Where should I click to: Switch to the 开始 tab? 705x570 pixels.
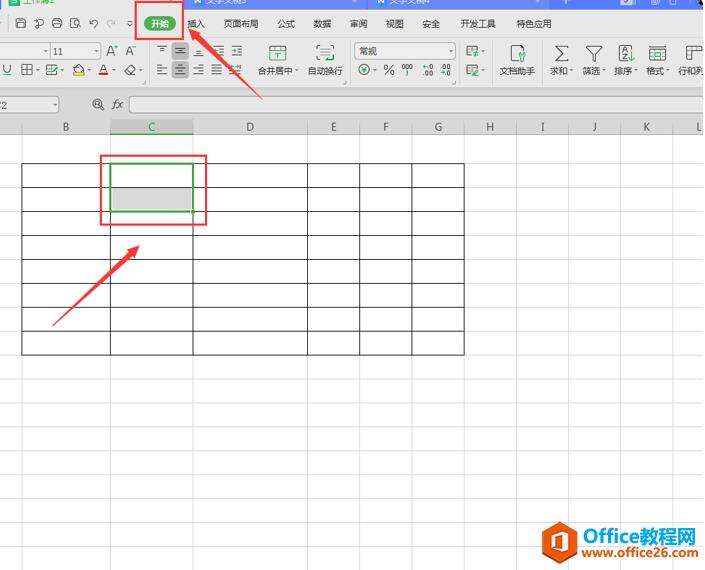(x=160, y=23)
